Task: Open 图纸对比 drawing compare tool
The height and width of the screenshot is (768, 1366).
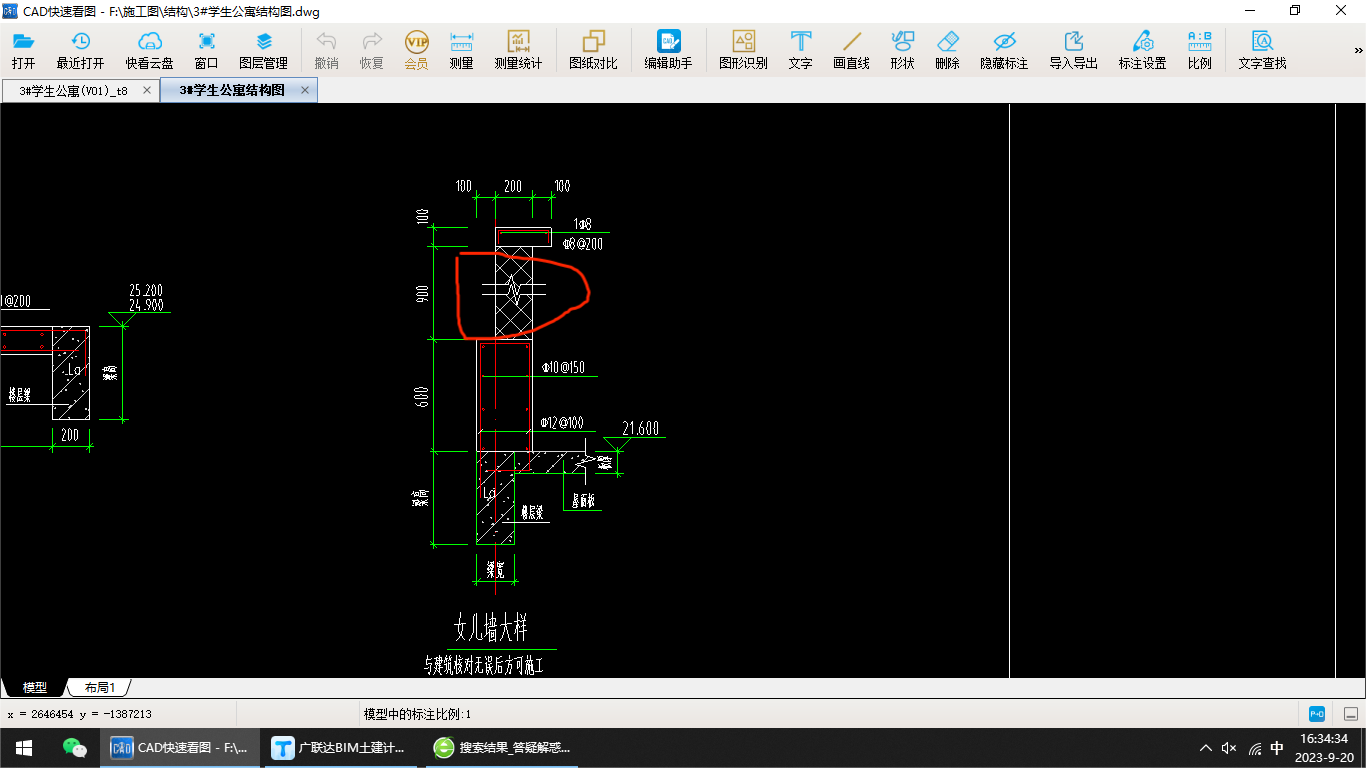Action: click(593, 50)
